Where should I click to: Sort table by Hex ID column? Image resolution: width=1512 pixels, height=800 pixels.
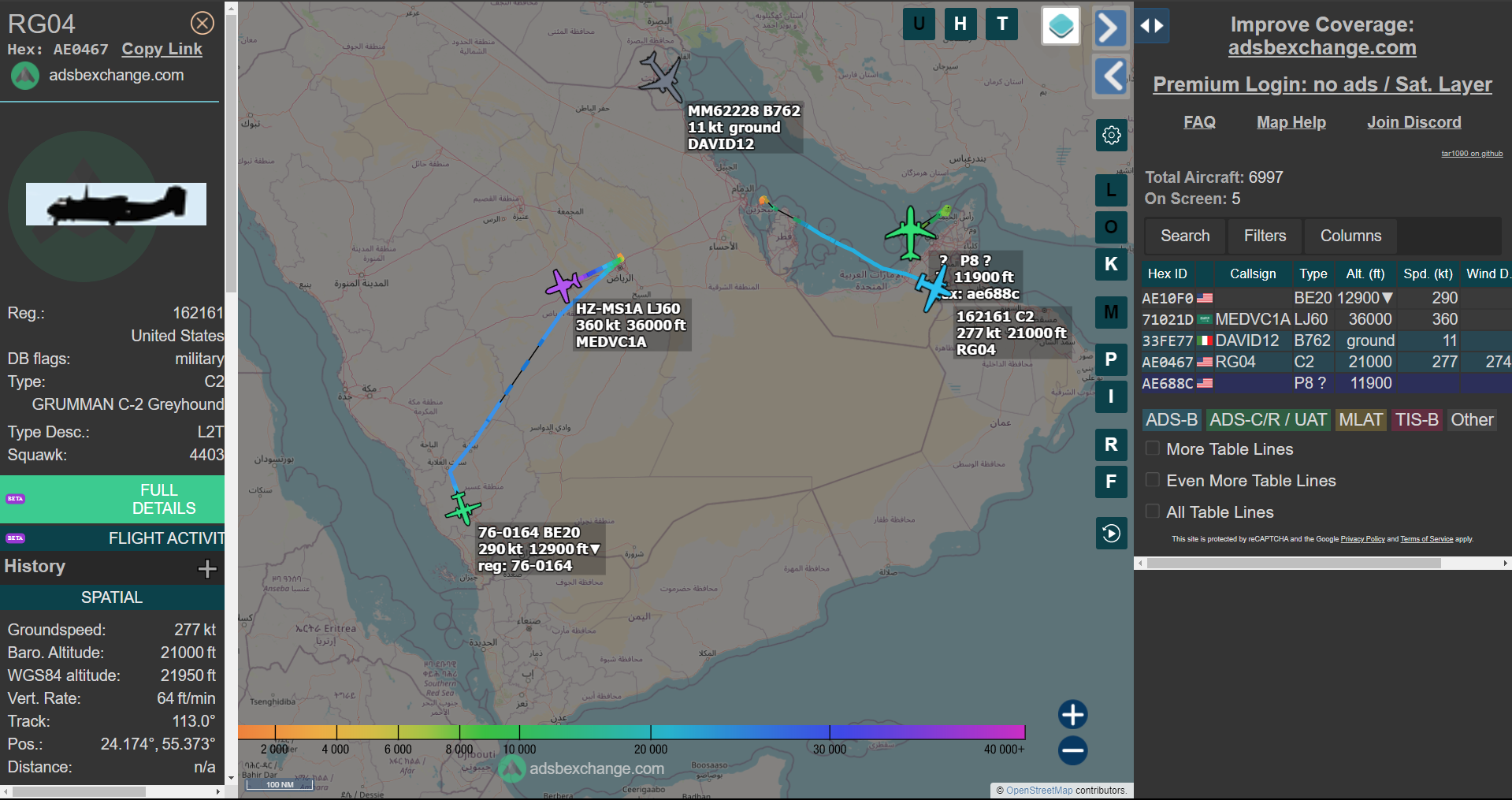(1168, 273)
